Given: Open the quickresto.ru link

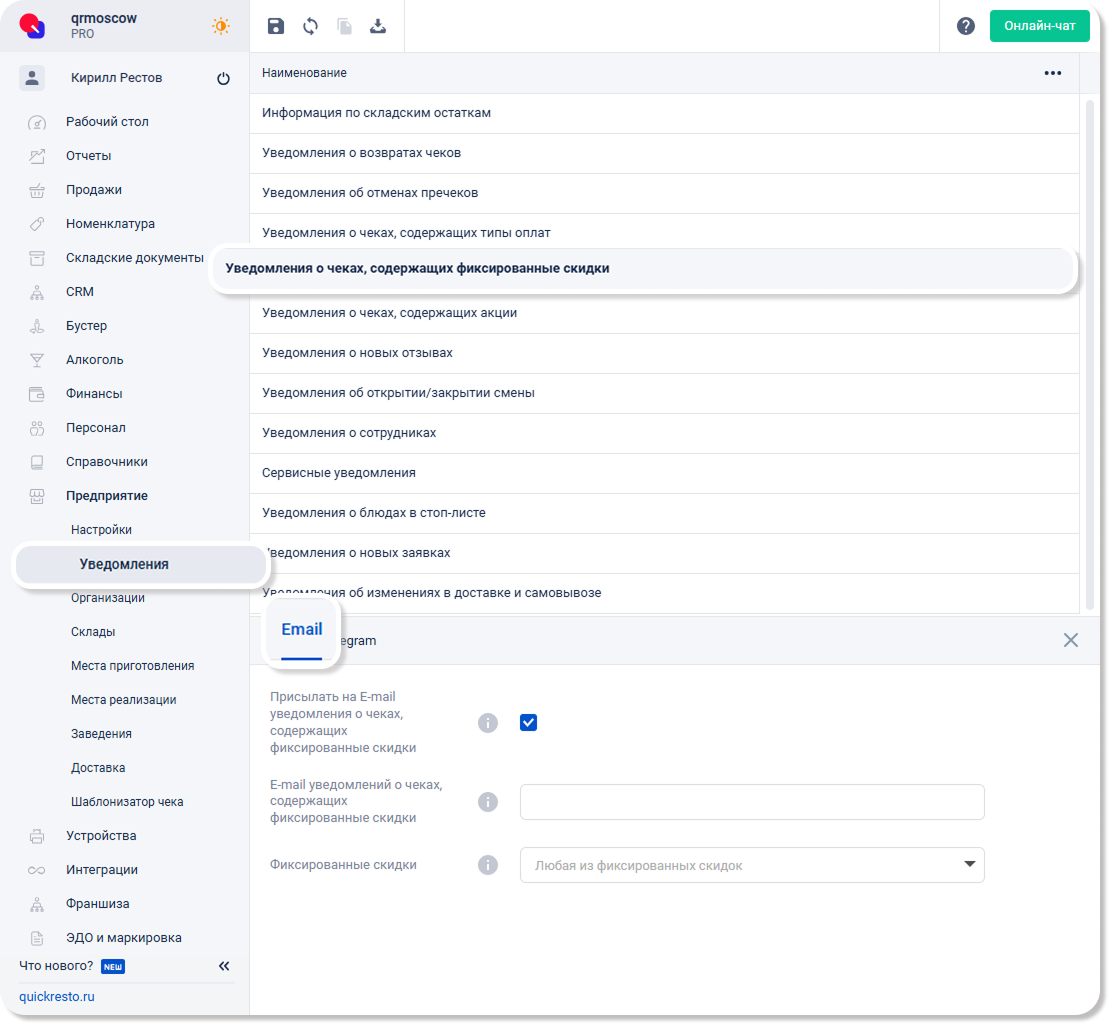Looking at the screenshot, I should pos(57,996).
